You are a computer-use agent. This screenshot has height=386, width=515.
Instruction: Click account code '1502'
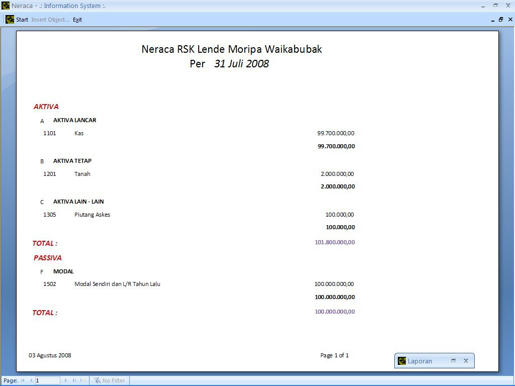click(50, 284)
